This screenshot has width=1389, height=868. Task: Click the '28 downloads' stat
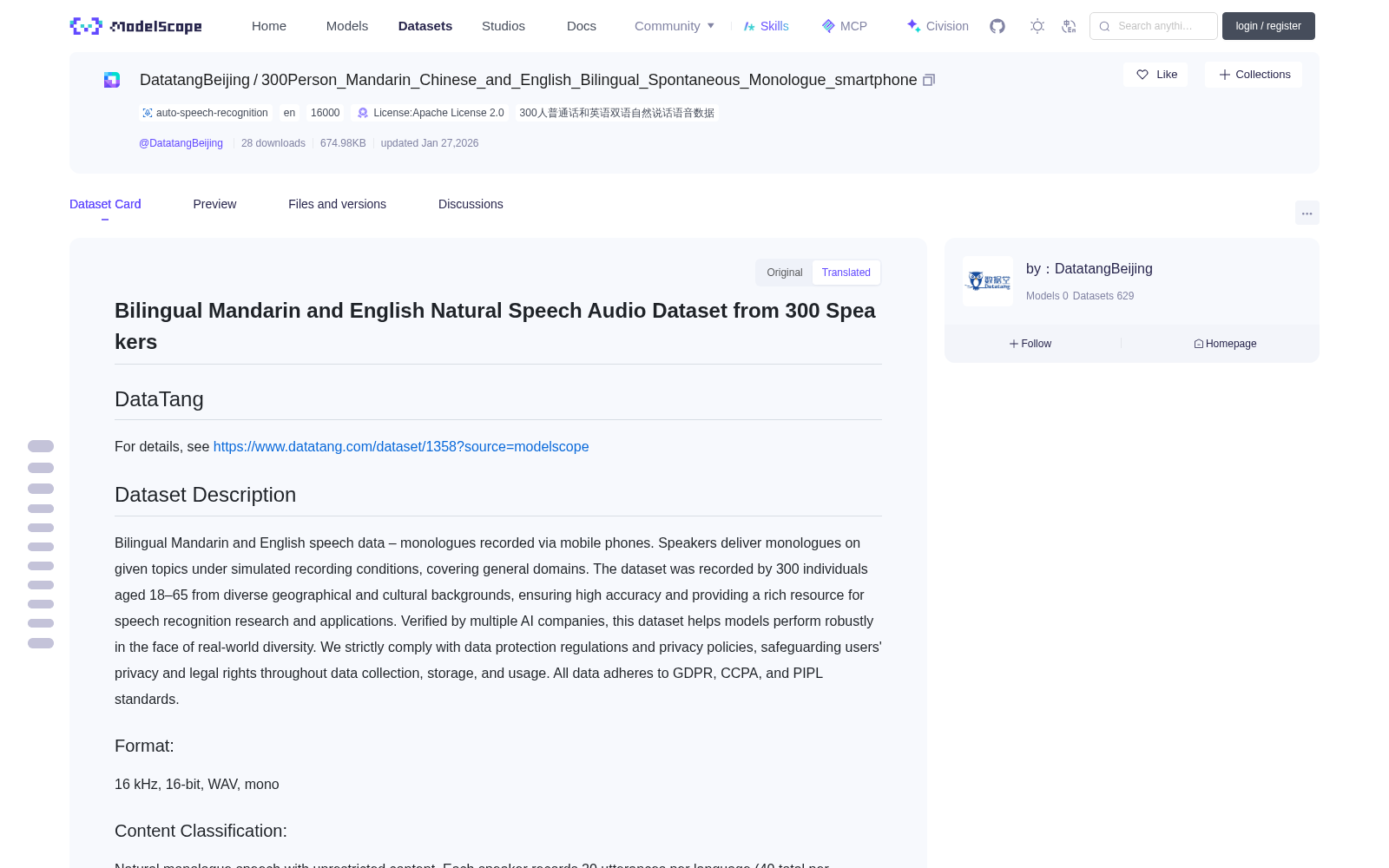[x=273, y=143]
